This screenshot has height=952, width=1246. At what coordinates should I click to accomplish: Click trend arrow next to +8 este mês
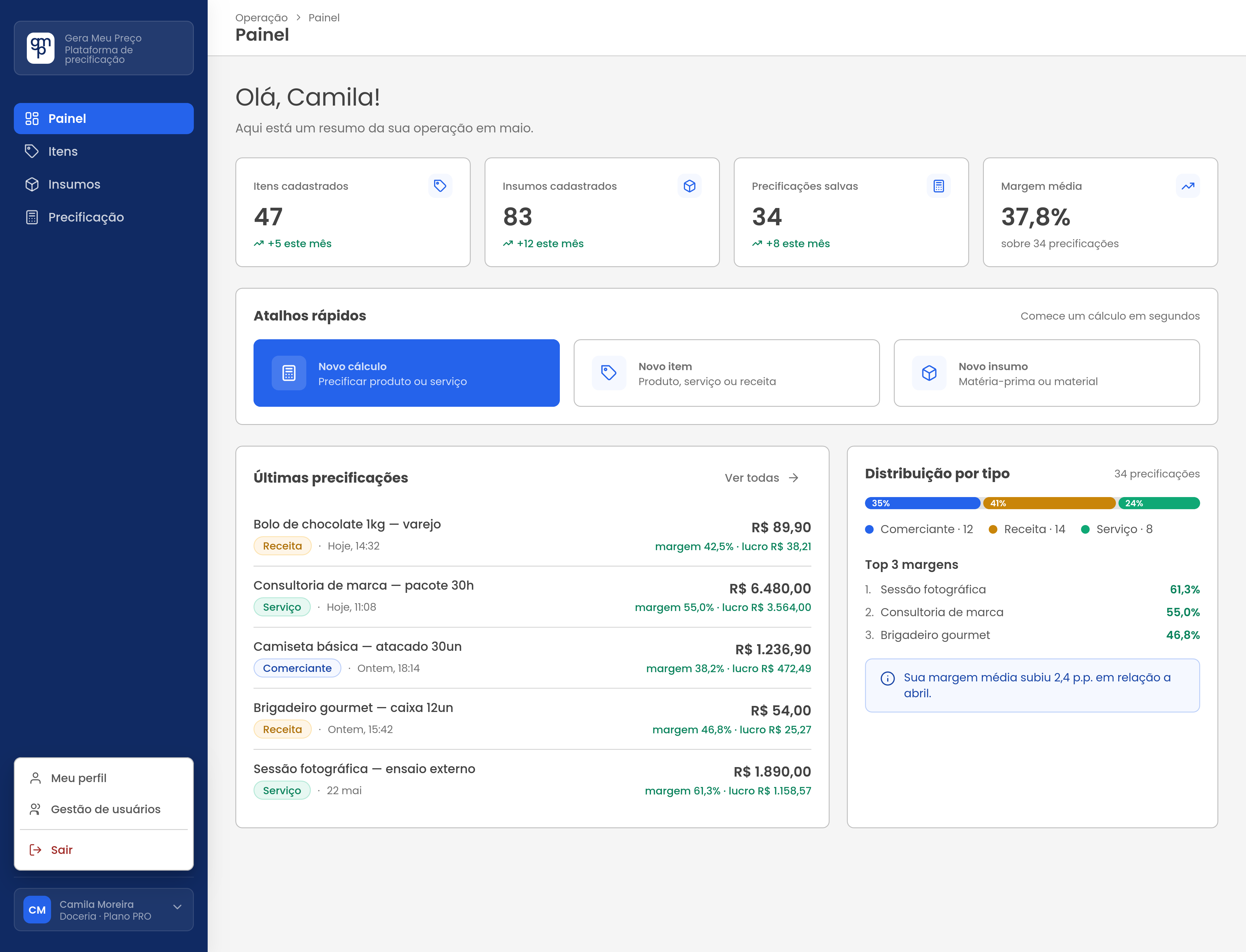(x=758, y=244)
